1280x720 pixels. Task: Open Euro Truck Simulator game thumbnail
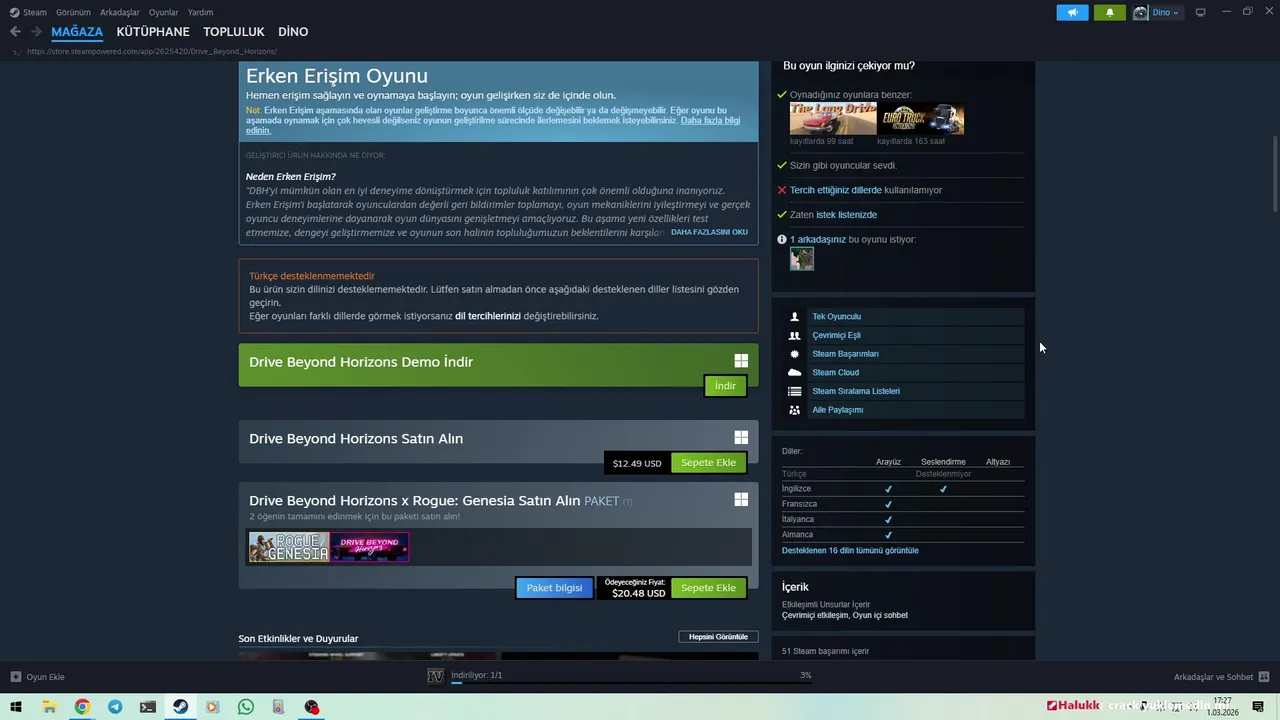pyautogui.click(x=921, y=119)
